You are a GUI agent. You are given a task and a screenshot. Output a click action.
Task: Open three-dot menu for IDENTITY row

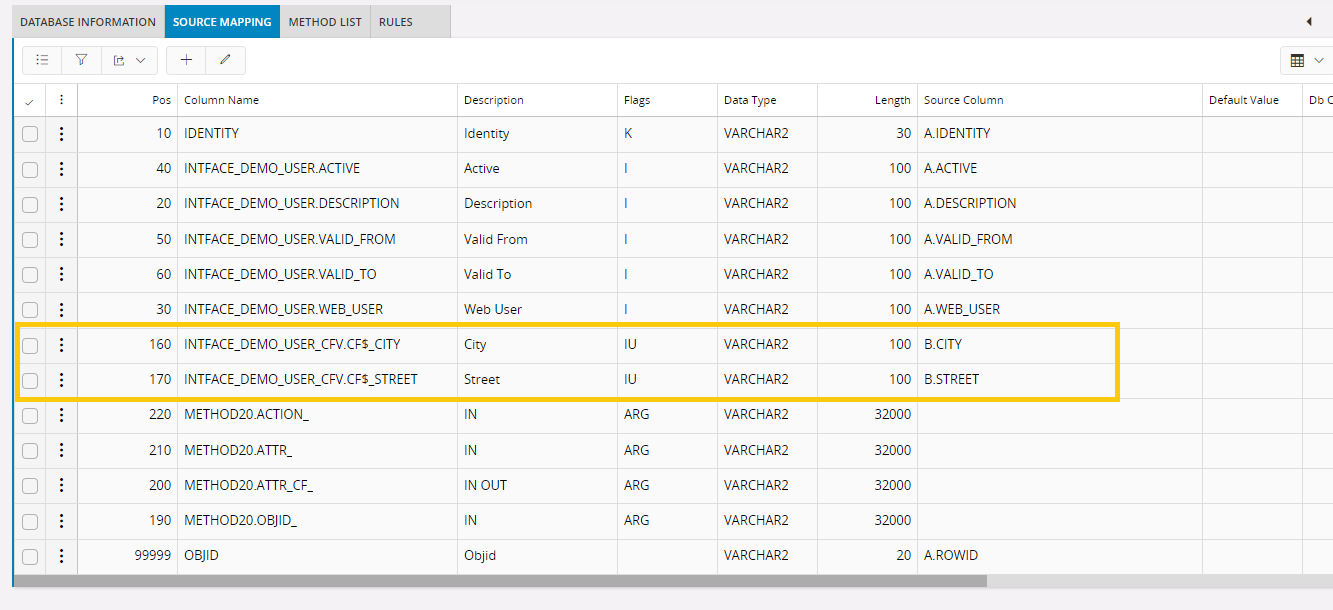click(61, 133)
